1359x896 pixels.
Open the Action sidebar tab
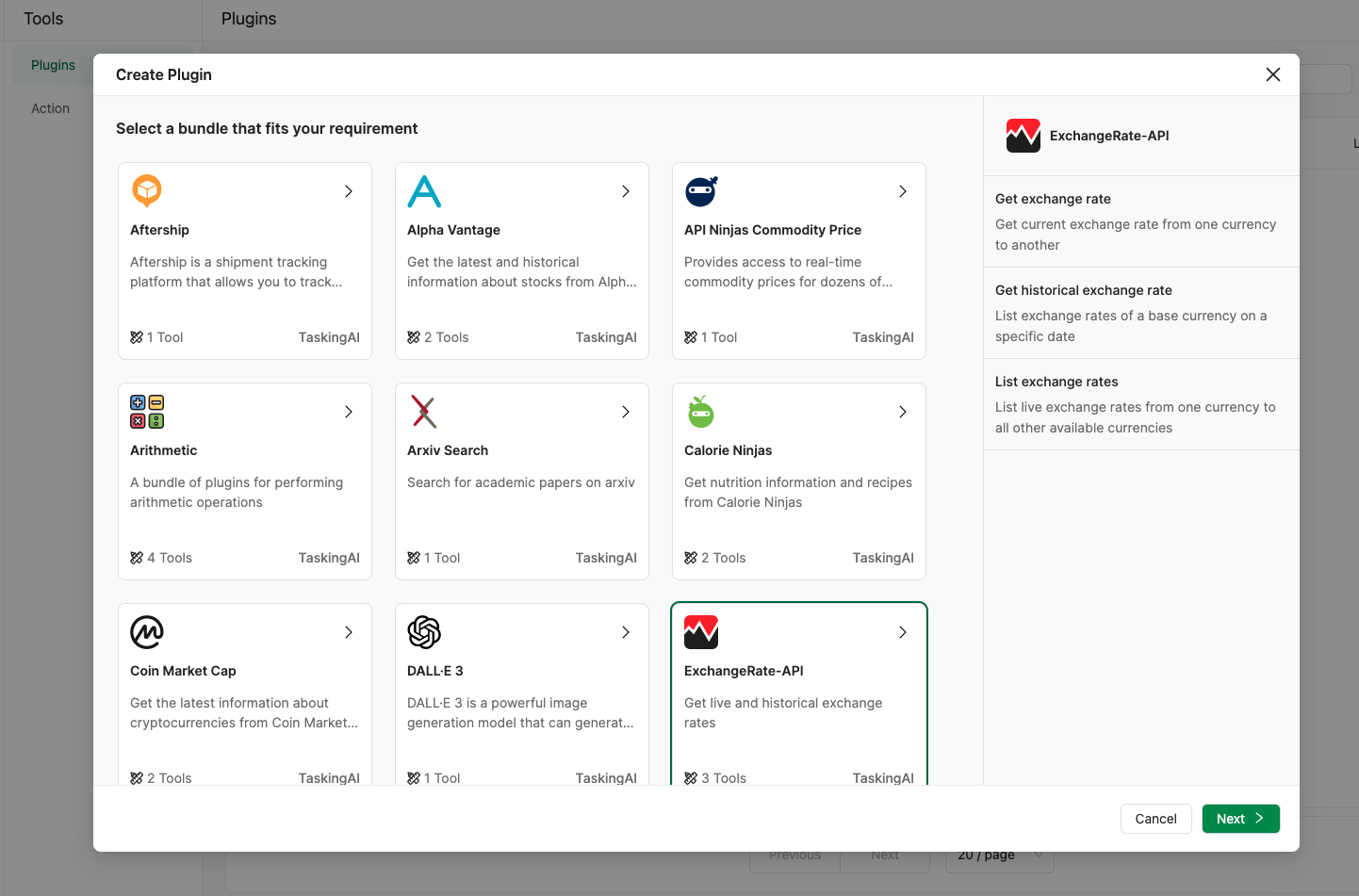point(51,108)
